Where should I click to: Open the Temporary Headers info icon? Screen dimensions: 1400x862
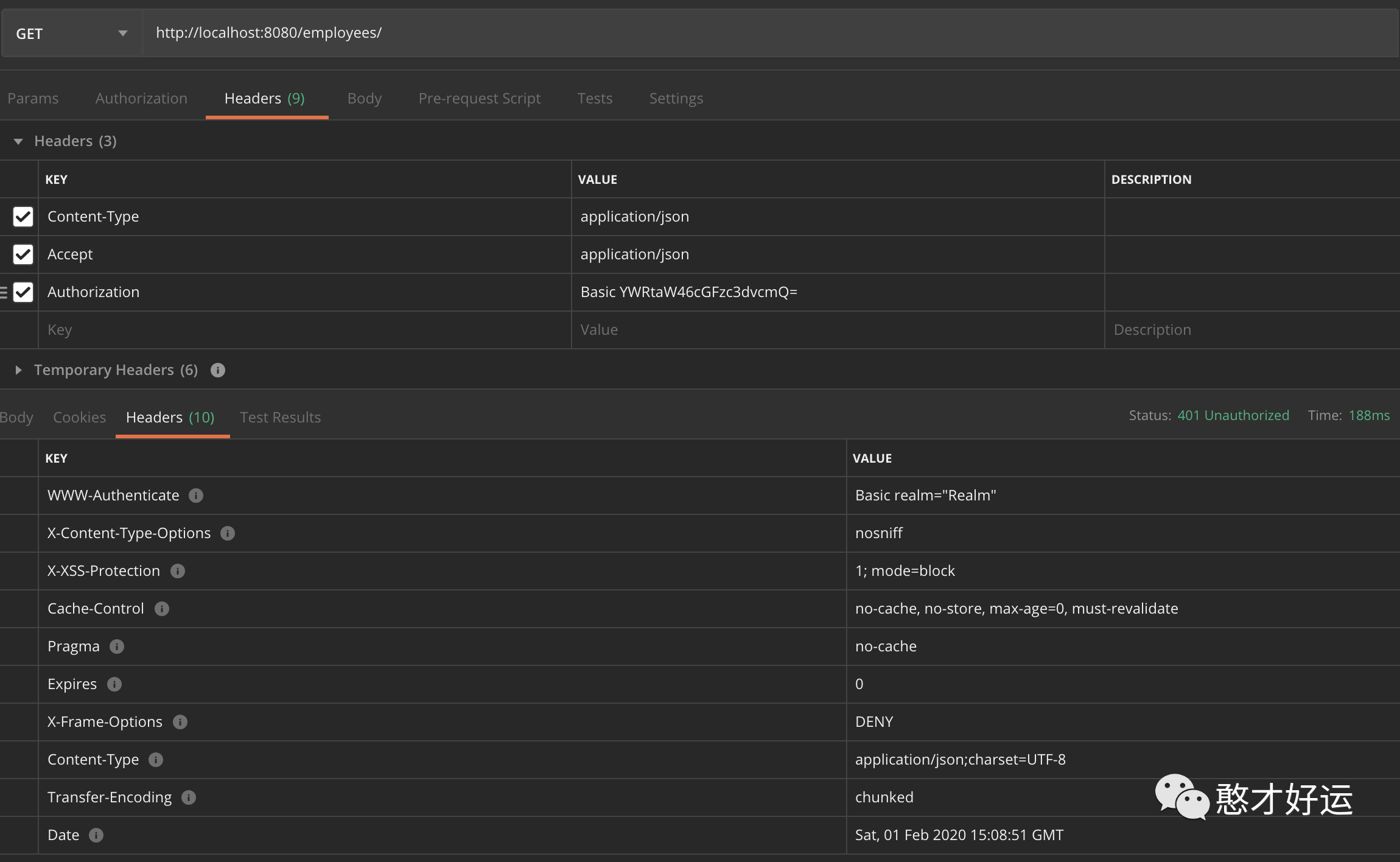click(217, 370)
